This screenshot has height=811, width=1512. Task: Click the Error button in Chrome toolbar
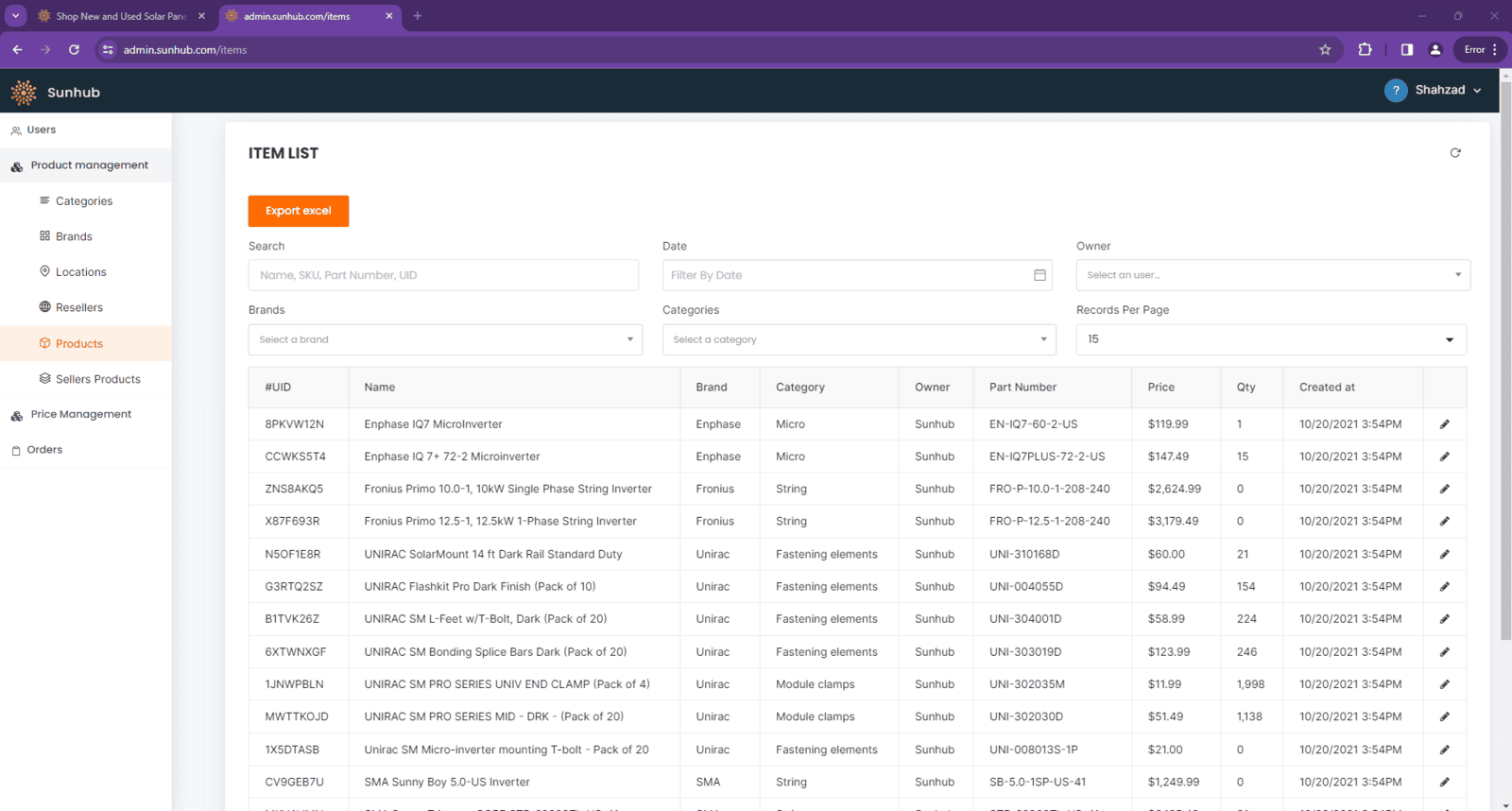[x=1481, y=50]
